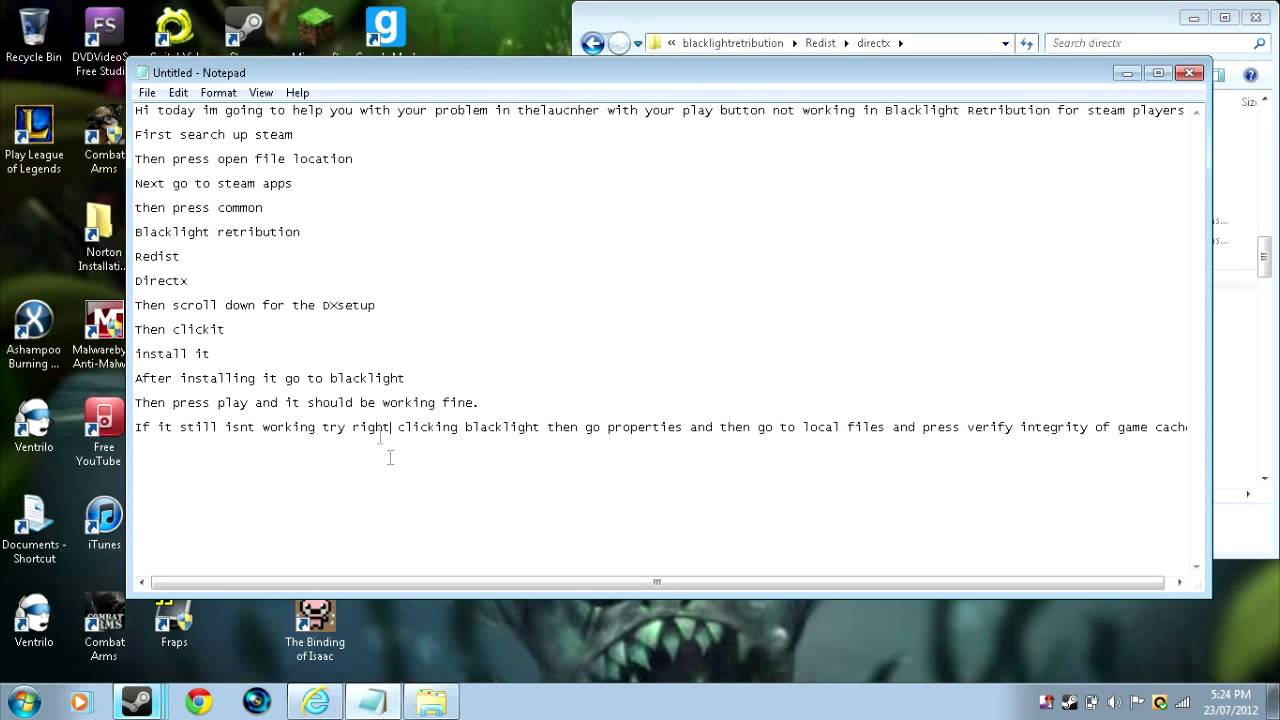This screenshot has width=1280, height=720.
Task: Click the Notepad title bar 'Untitled - Notepad'
Action: 199,73
